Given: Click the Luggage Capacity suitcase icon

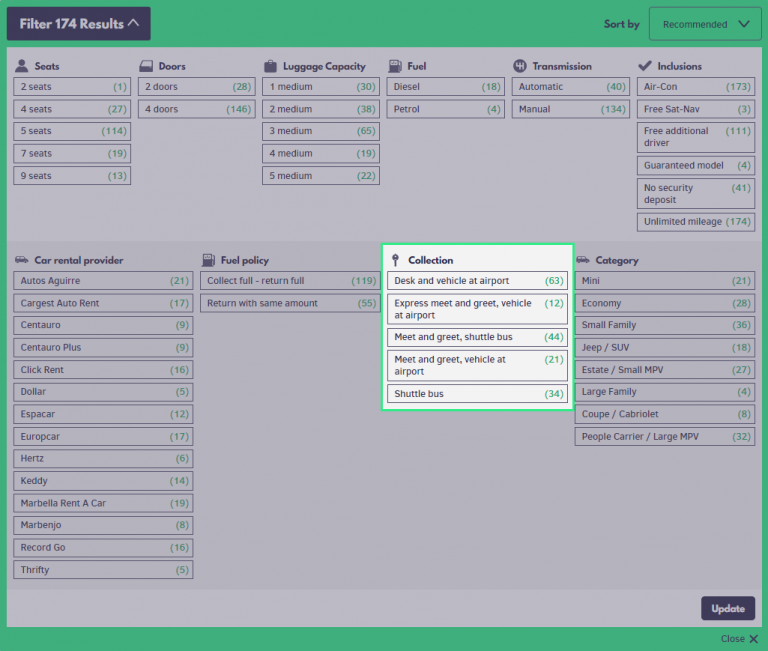Looking at the screenshot, I should click(x=270, y=66).
